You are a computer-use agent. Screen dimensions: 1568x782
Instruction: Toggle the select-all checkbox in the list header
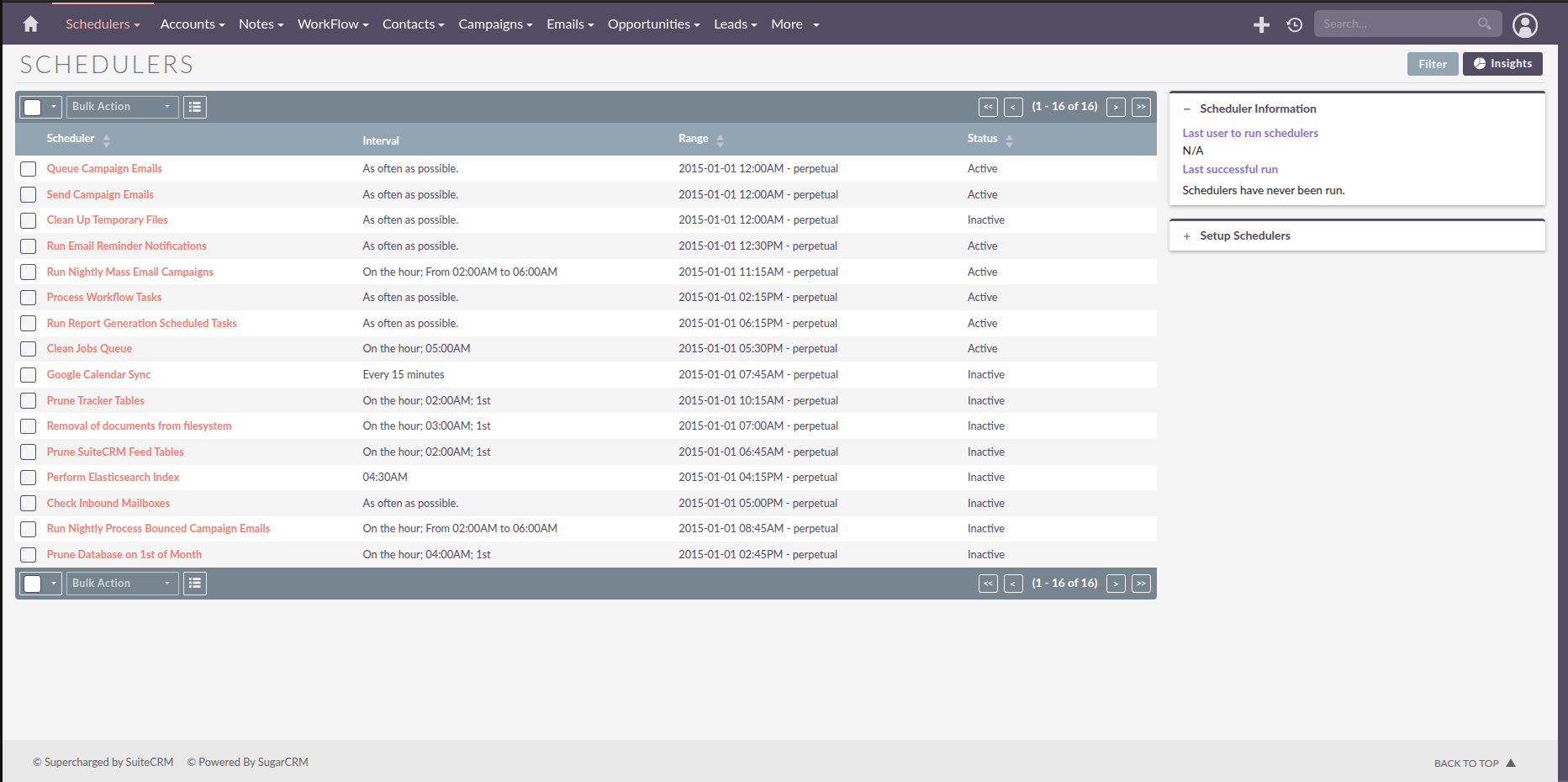(x=34, y=107)
